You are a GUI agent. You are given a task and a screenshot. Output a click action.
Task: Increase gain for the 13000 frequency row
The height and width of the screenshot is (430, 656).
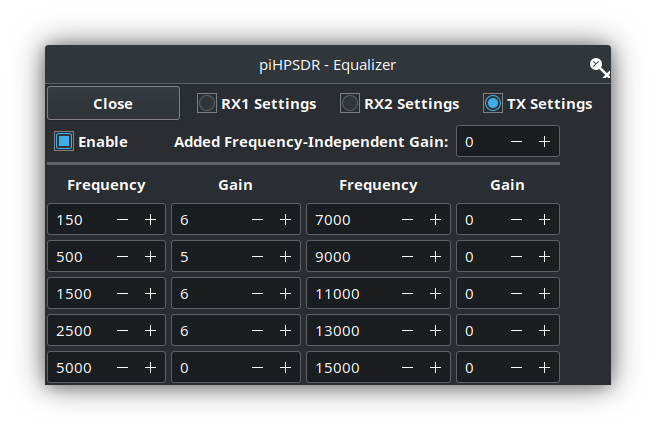click(544, 330)
